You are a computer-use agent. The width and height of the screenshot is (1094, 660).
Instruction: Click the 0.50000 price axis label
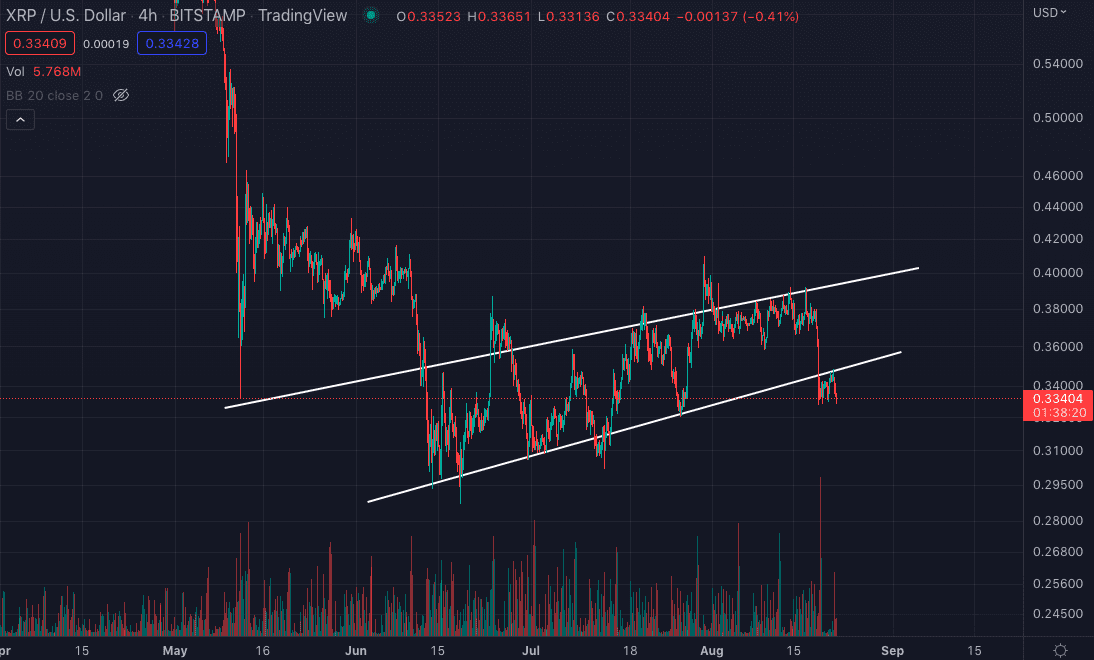[1058, 117]
